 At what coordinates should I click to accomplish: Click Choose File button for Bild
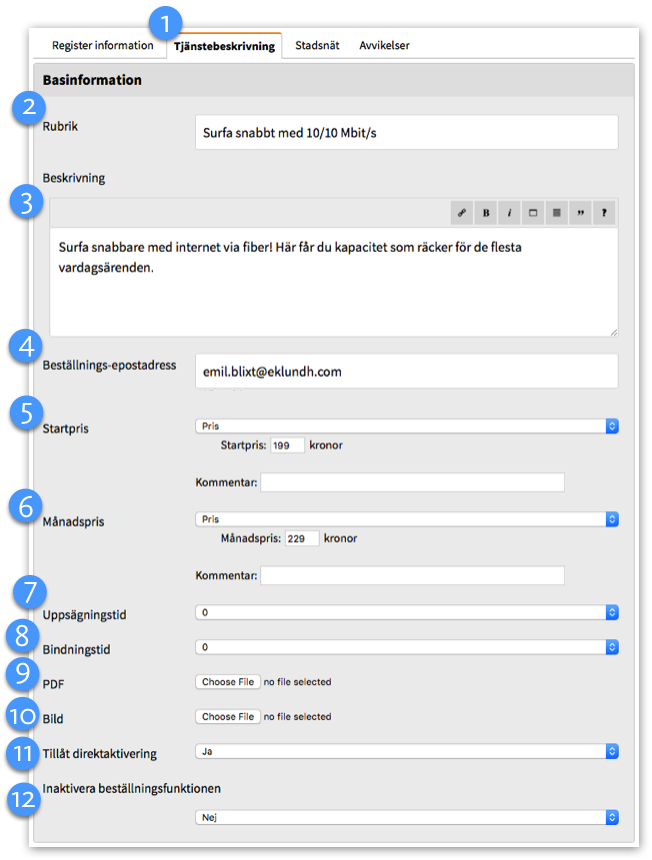(228, 716)
